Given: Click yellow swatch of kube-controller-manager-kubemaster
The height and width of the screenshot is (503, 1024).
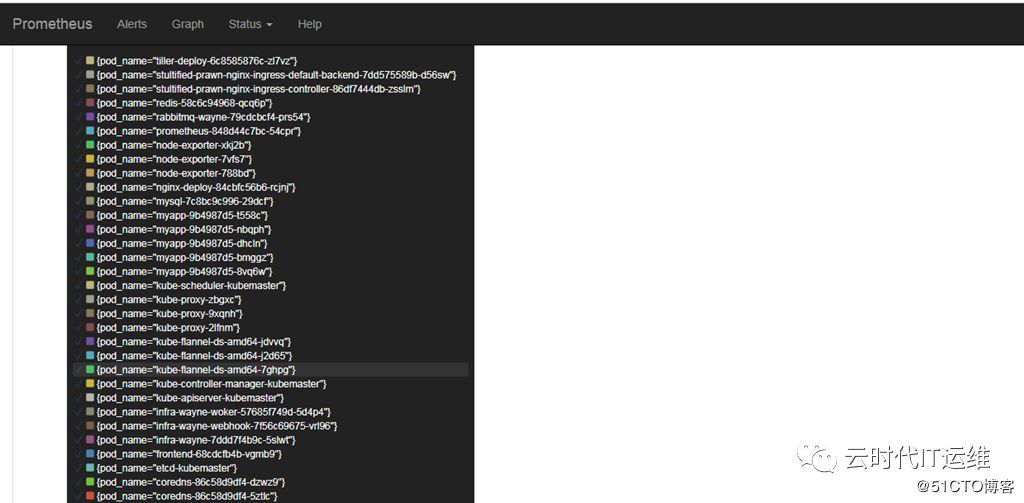Looking at the screenshot, I should tap(90, 383).
